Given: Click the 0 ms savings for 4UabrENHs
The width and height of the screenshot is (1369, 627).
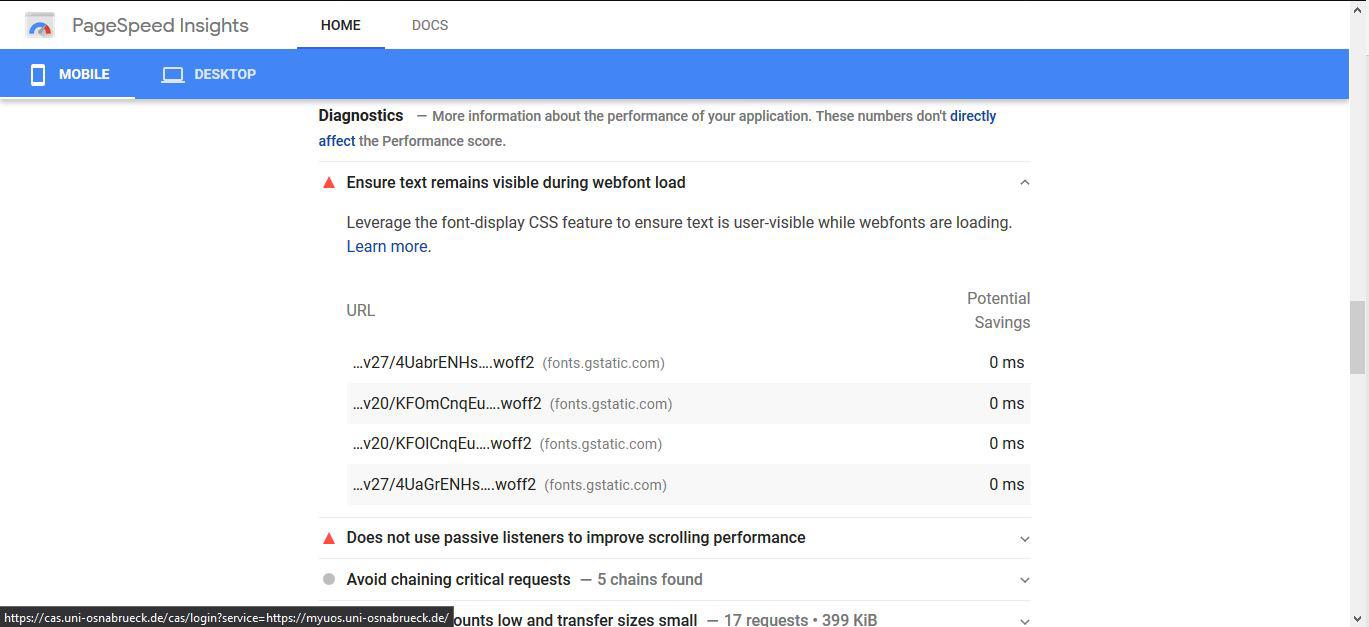Looking at the screenshot, I should click(x=1007, y=362).
